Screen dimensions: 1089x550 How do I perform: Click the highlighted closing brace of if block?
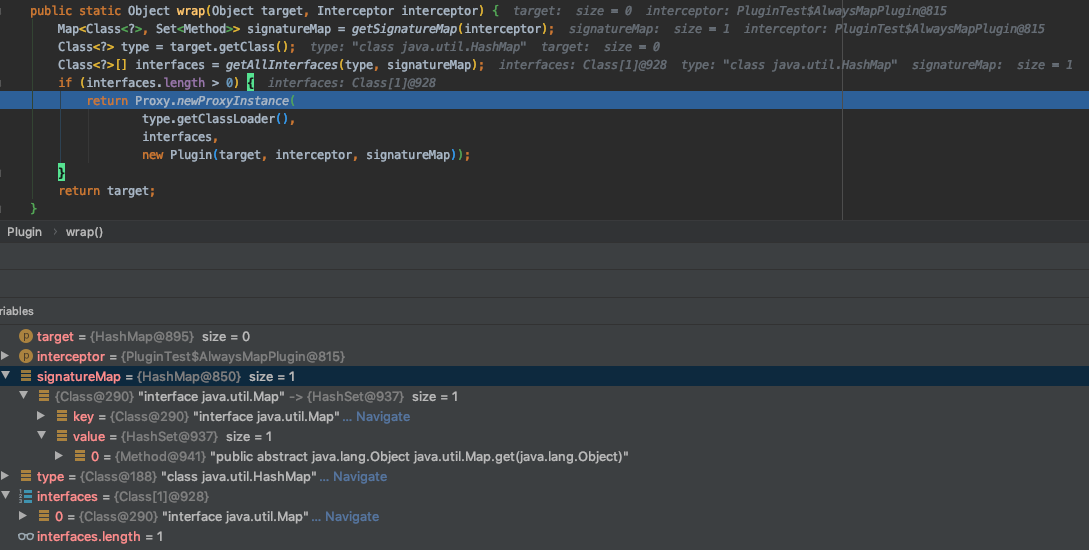(x=61, y=172)
